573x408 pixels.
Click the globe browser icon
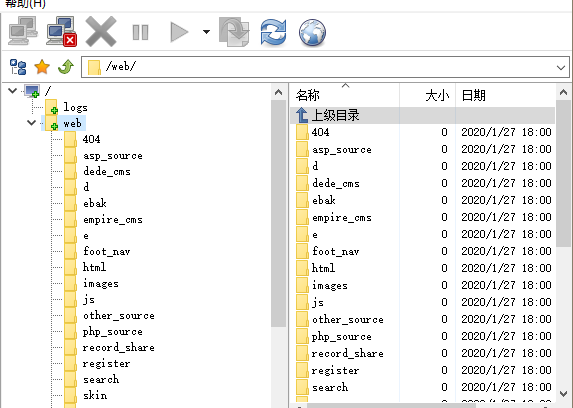(x=312, y=33)
